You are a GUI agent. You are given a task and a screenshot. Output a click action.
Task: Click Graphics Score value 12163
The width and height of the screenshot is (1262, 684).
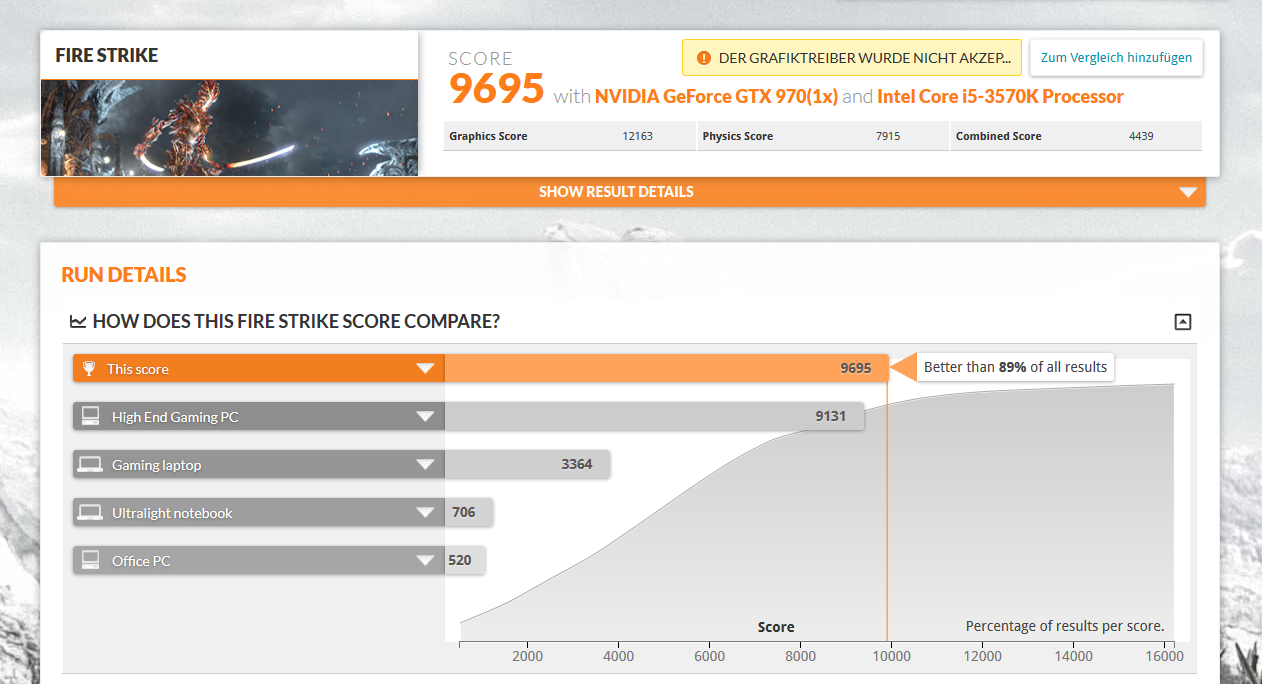[637, 136]
